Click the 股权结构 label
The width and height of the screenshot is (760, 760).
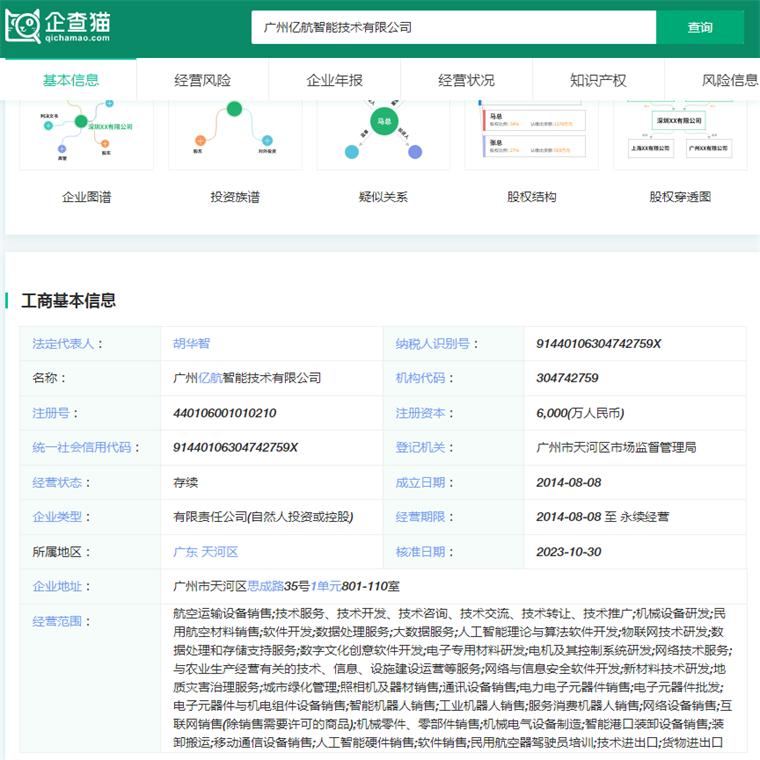[532, 197]
